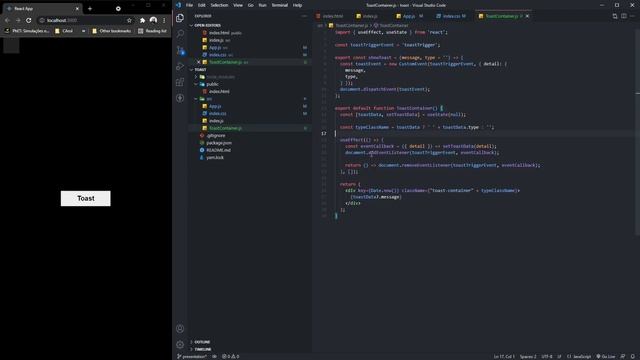Open the Terminal menu

(x=280, y=5)
